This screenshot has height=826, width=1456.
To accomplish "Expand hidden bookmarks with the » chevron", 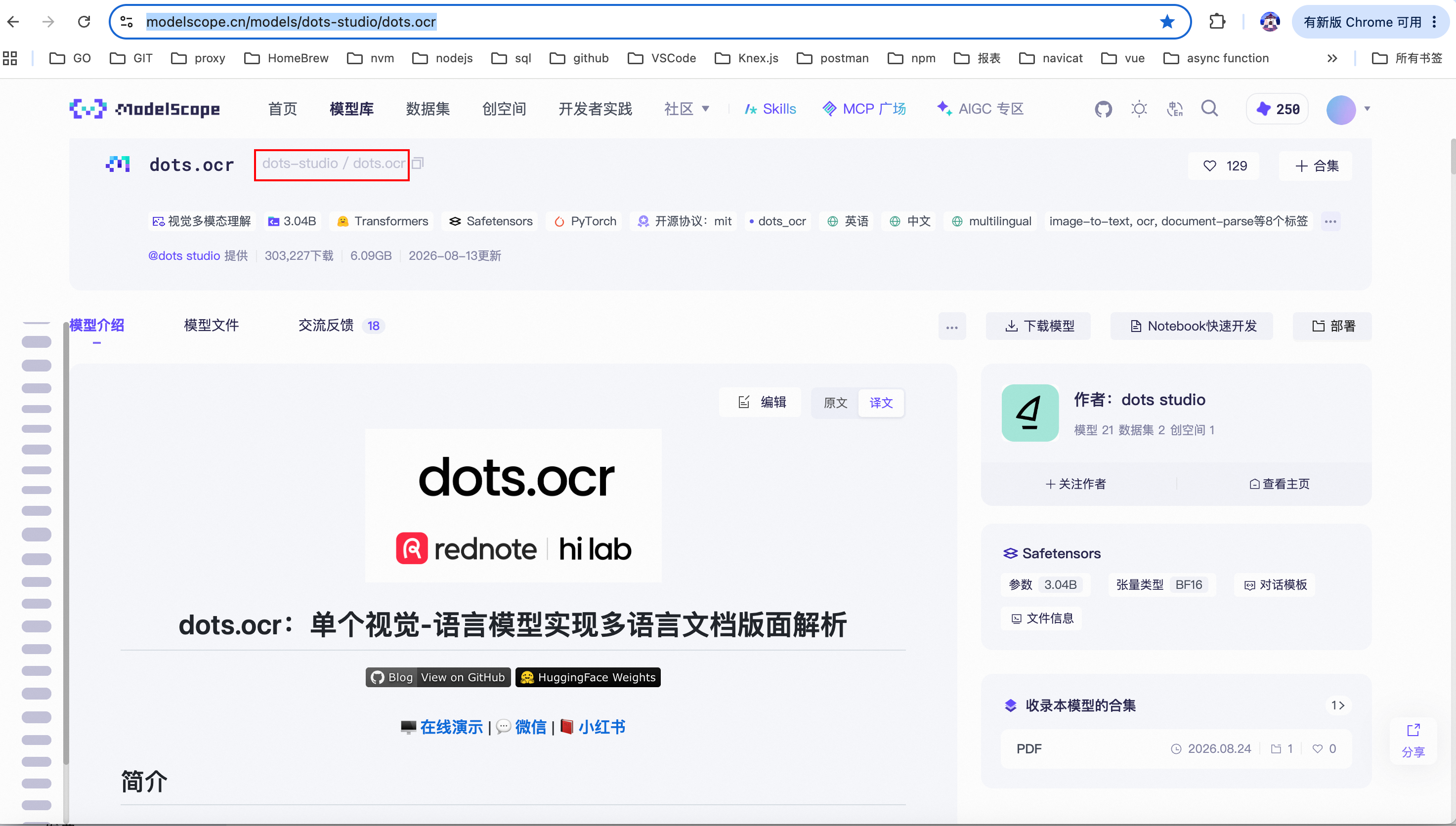I will (1332, 58).
